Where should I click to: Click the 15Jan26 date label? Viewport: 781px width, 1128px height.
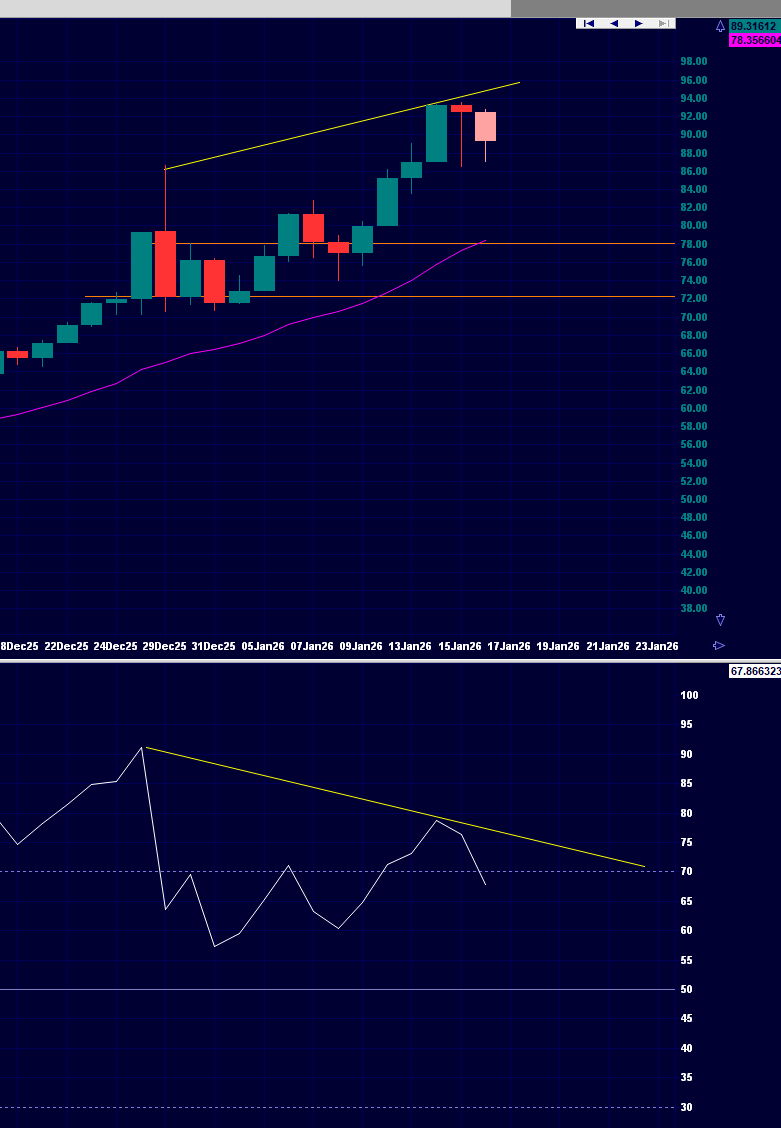460,646
